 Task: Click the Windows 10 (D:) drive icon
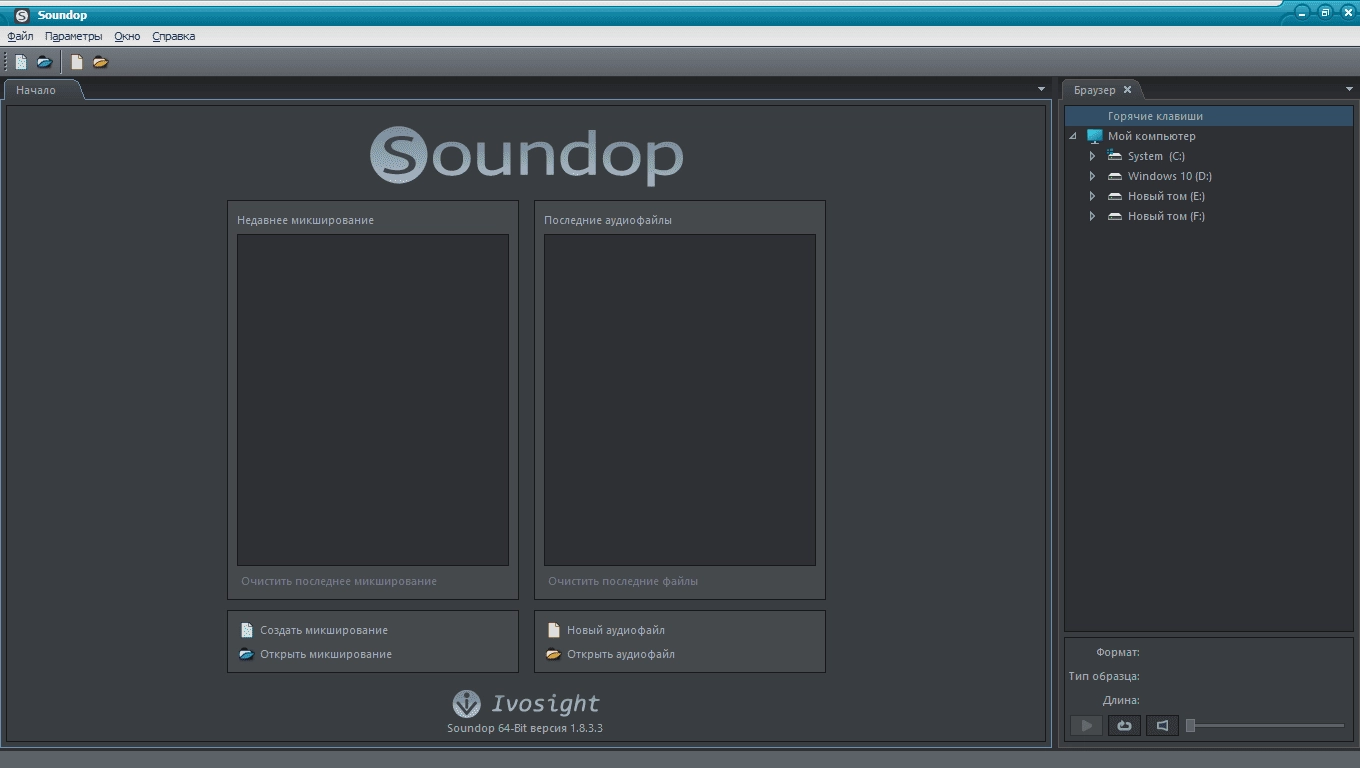pos(1115,176)
